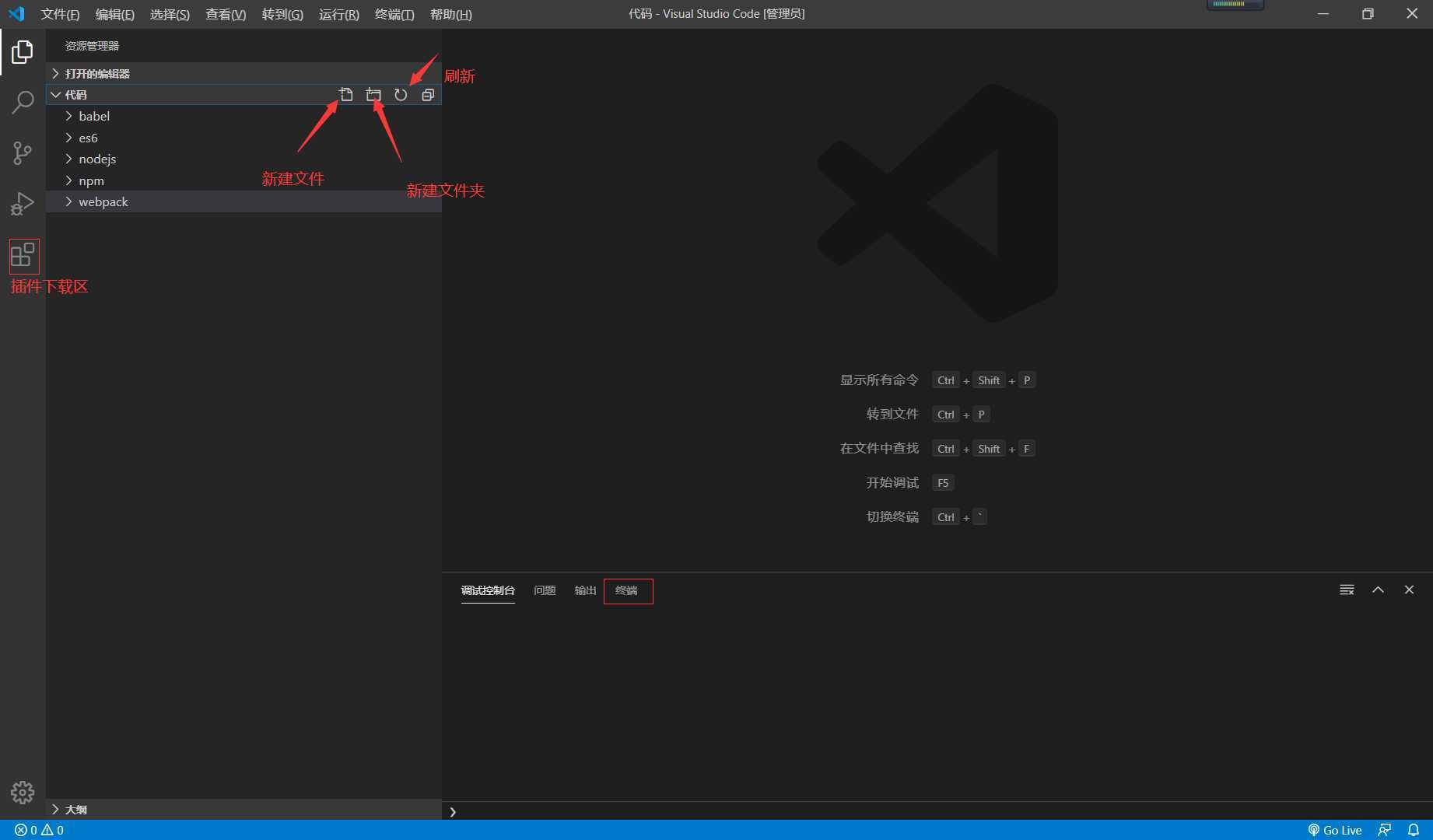Image resolution: width=1433 pixels, height=840 pixels.
Task: Switch to the 输出 tab
Action: [x=585, y=590]
